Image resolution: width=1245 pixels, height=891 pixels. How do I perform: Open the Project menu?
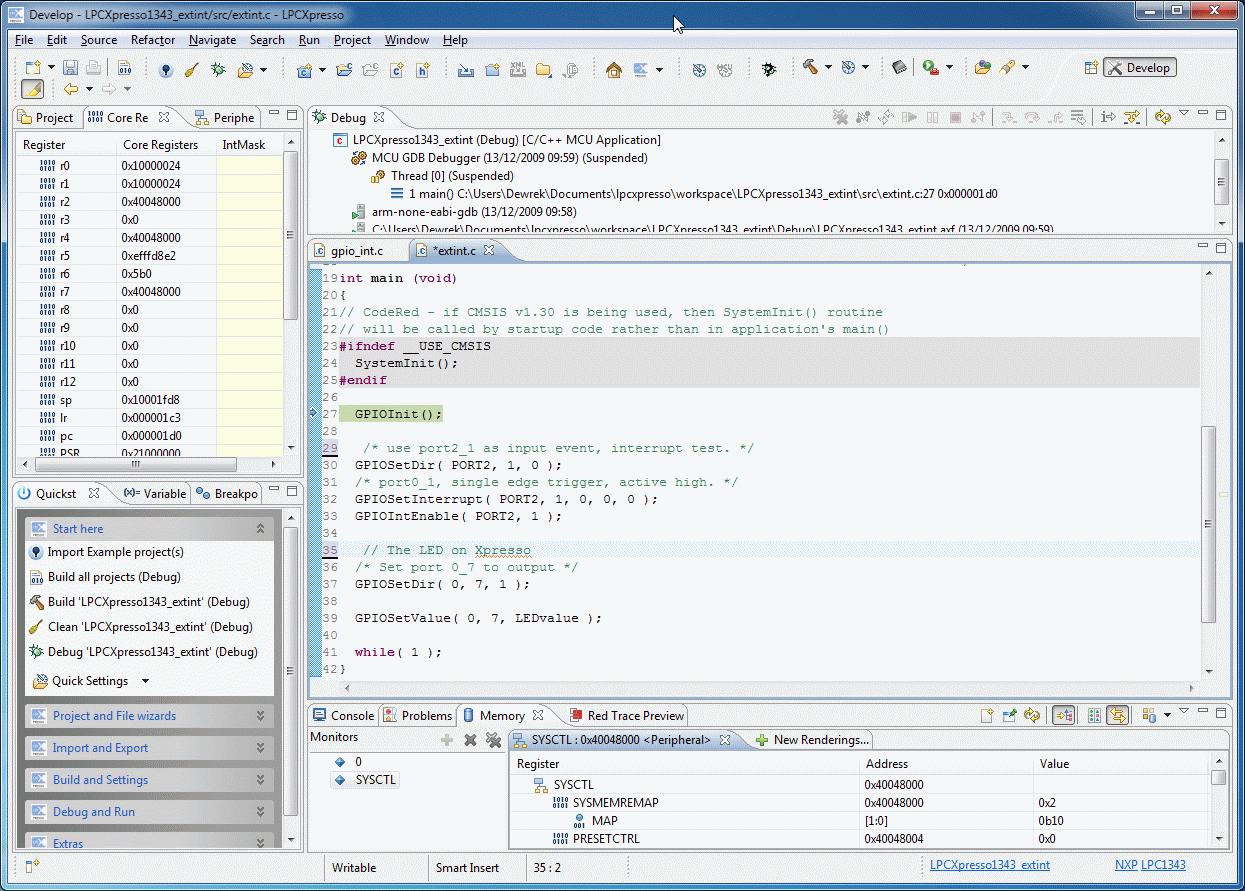[352, 40]
